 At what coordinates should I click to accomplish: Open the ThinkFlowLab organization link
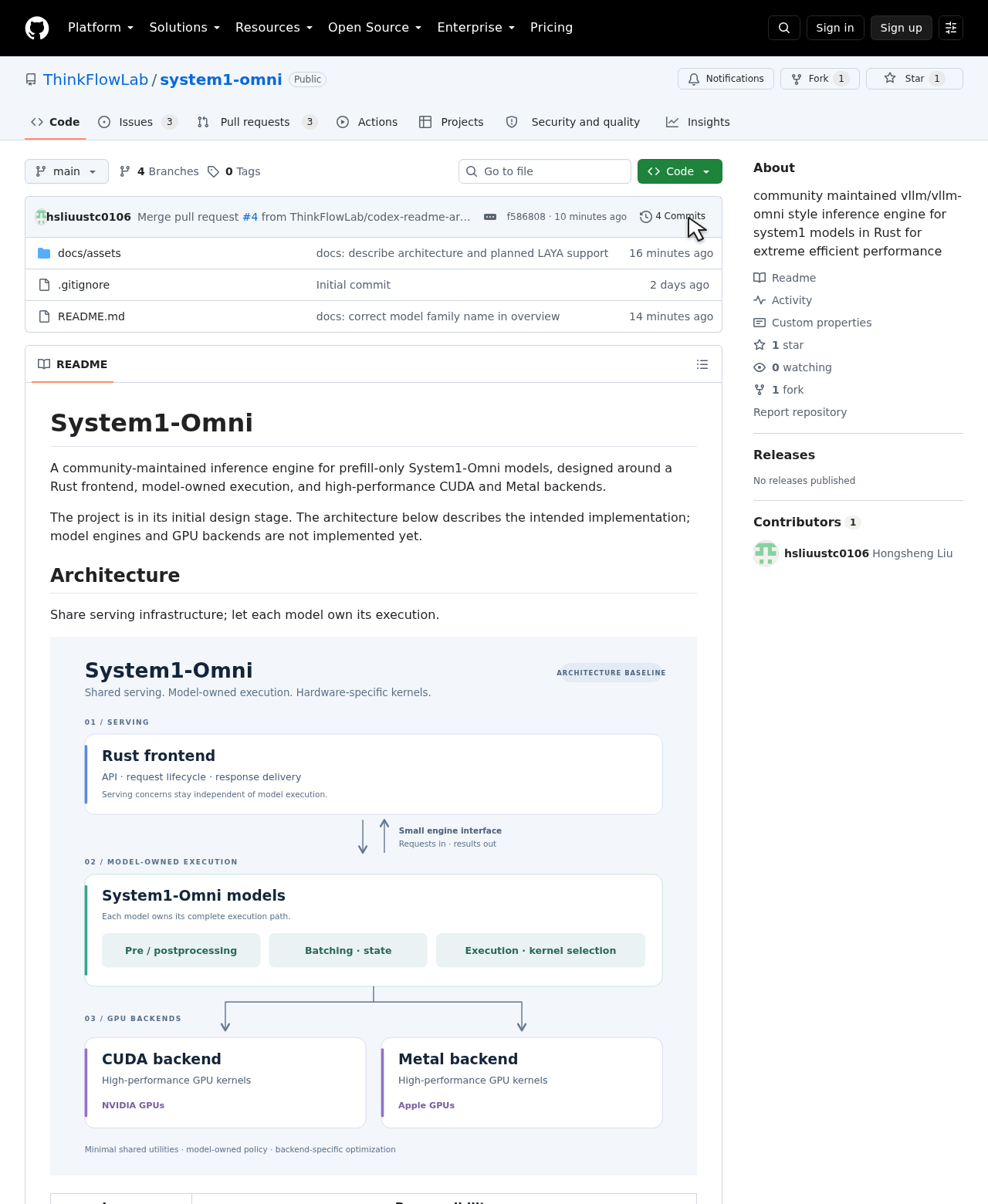tap(96, 79)
